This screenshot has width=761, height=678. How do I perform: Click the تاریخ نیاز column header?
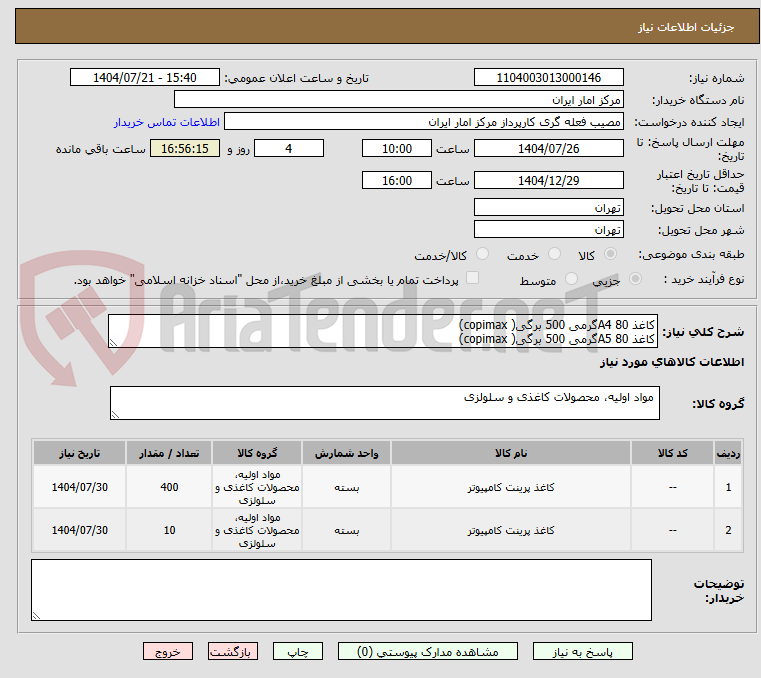click(x=80, y=453)
